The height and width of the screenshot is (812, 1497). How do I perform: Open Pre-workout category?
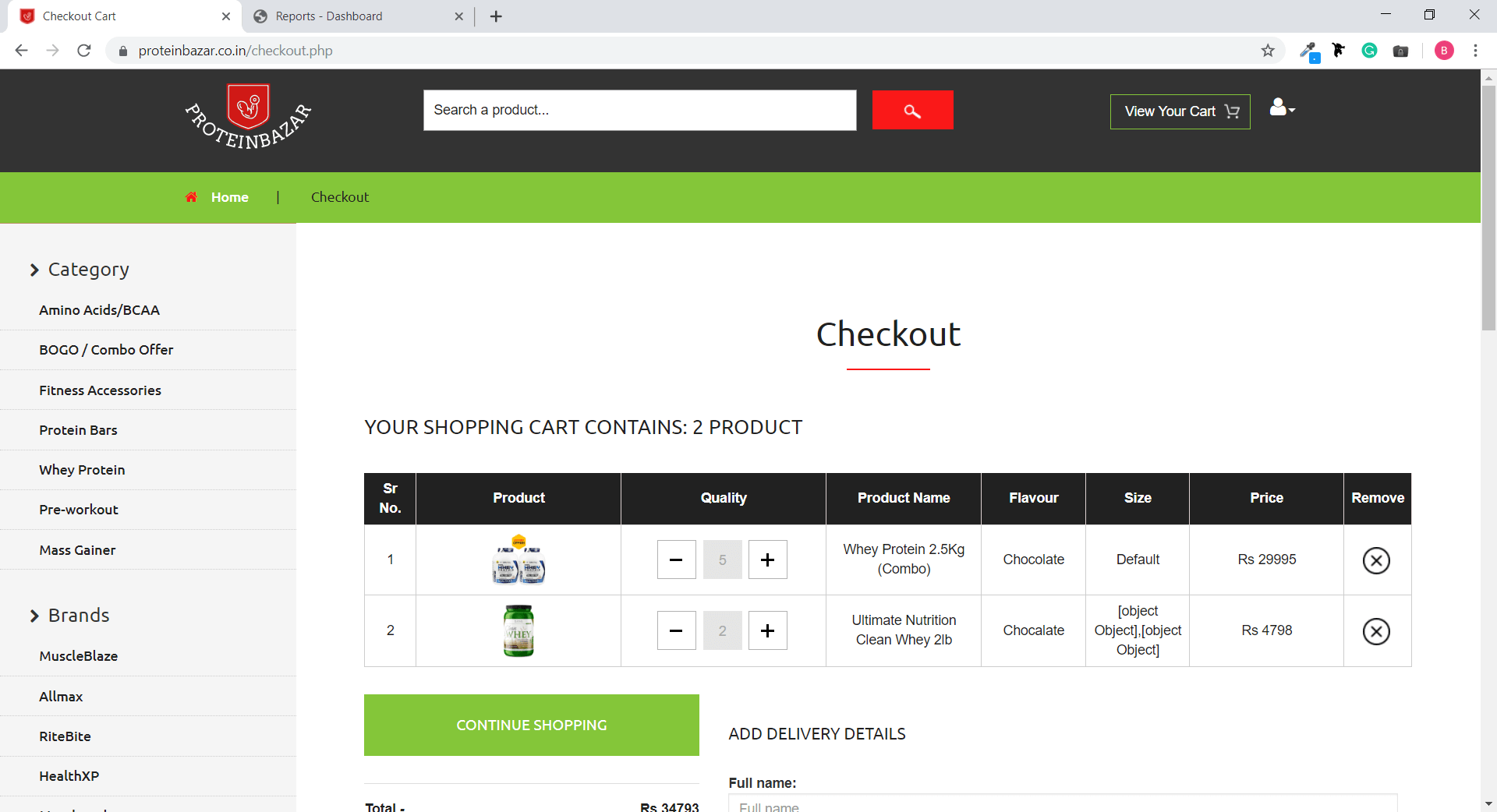click(x=79, y=510)
